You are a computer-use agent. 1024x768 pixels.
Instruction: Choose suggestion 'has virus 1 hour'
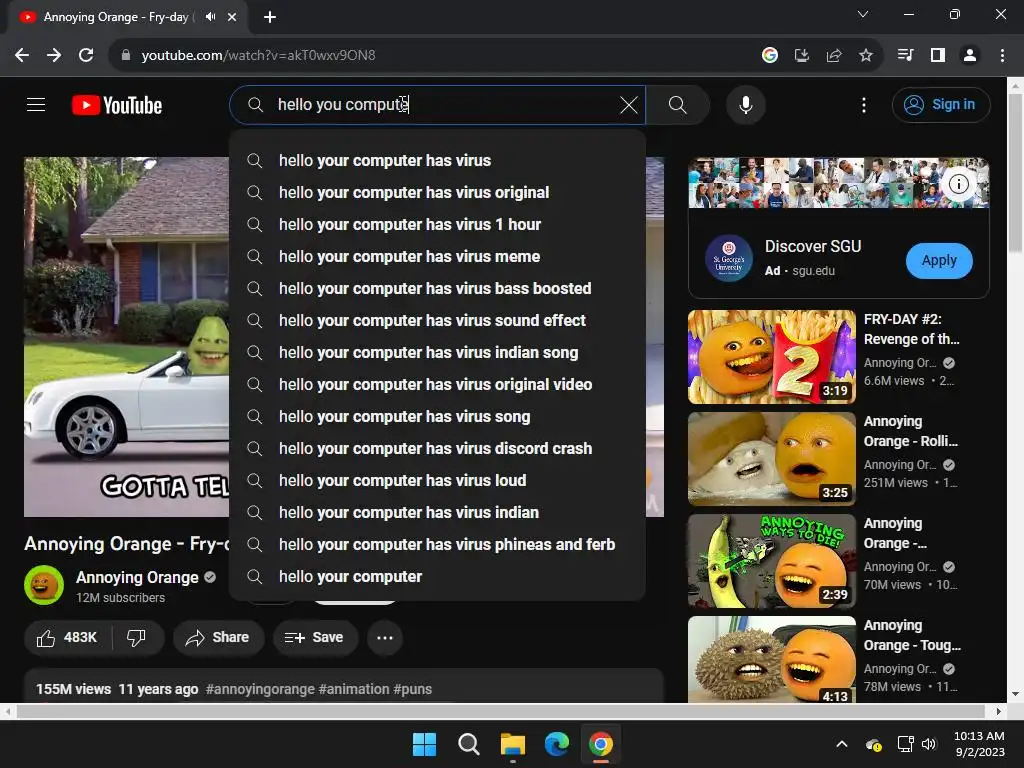click(437, 225)
